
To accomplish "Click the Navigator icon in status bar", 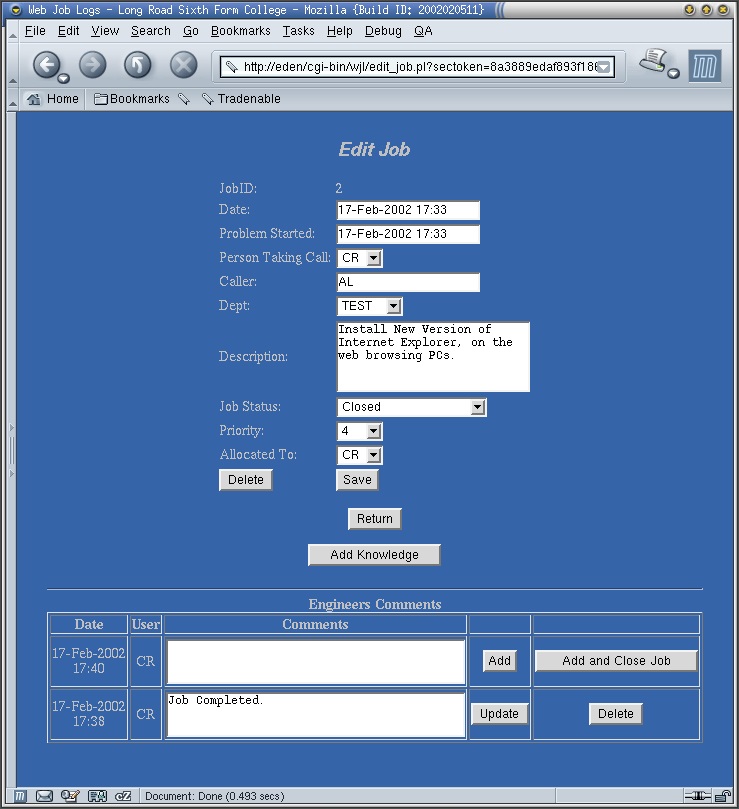I will (20, 796).
